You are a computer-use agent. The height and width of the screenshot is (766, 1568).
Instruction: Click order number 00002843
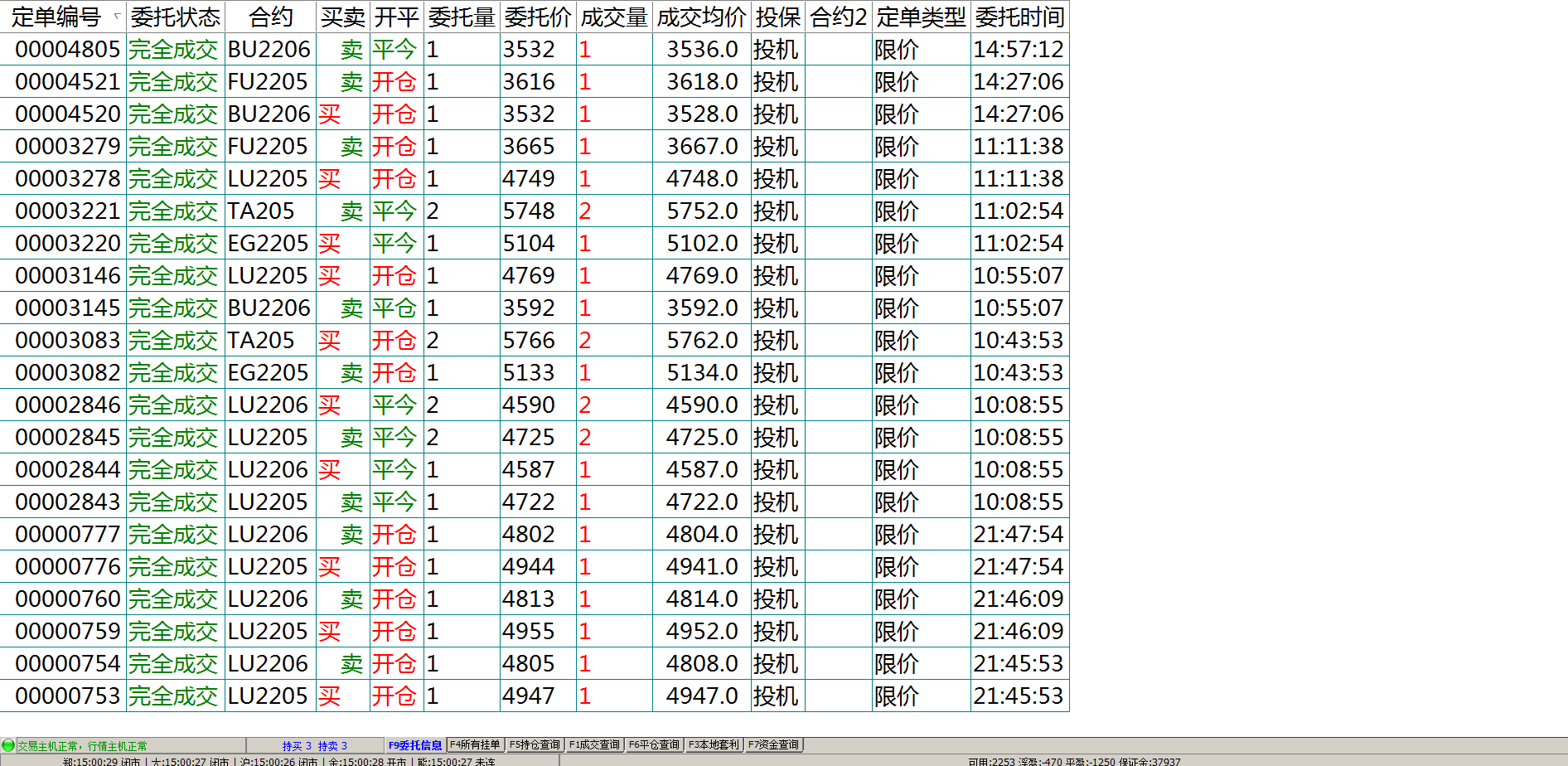click(x=68, y=502)
